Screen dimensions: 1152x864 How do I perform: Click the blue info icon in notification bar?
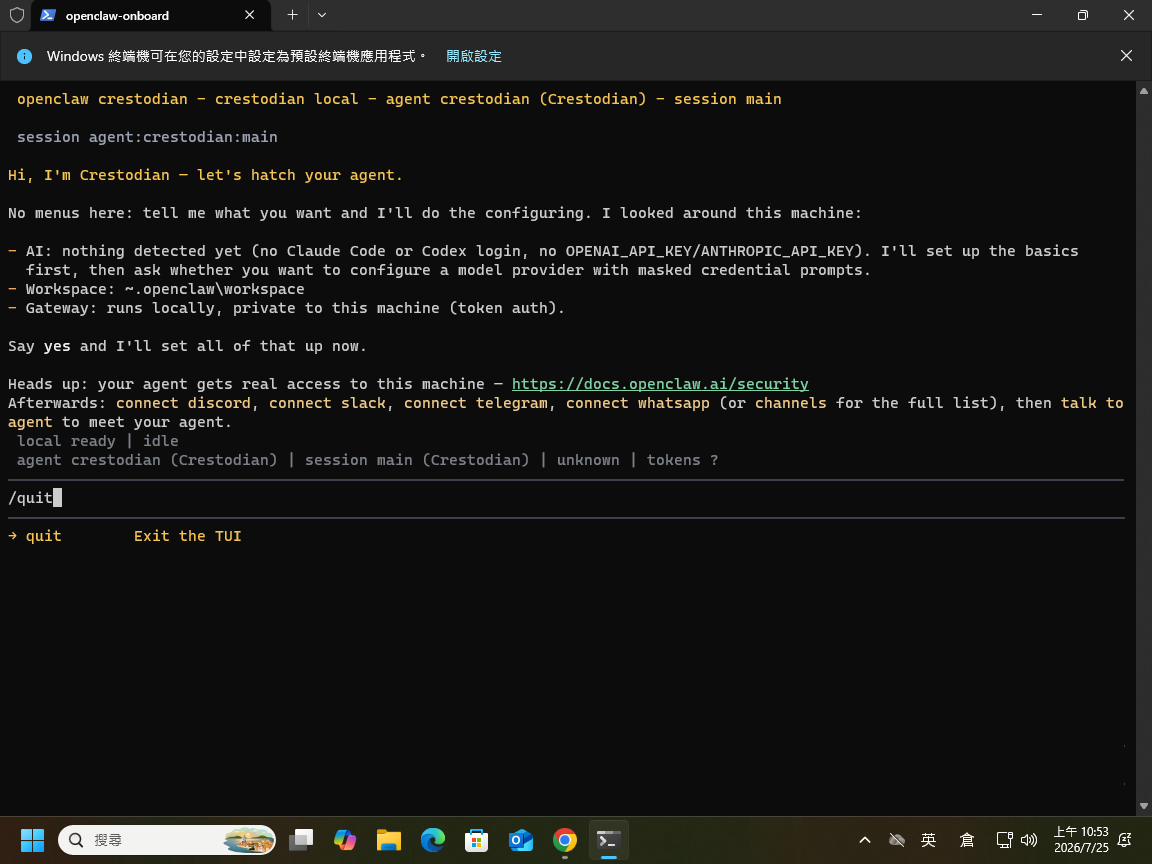point(24,56)
